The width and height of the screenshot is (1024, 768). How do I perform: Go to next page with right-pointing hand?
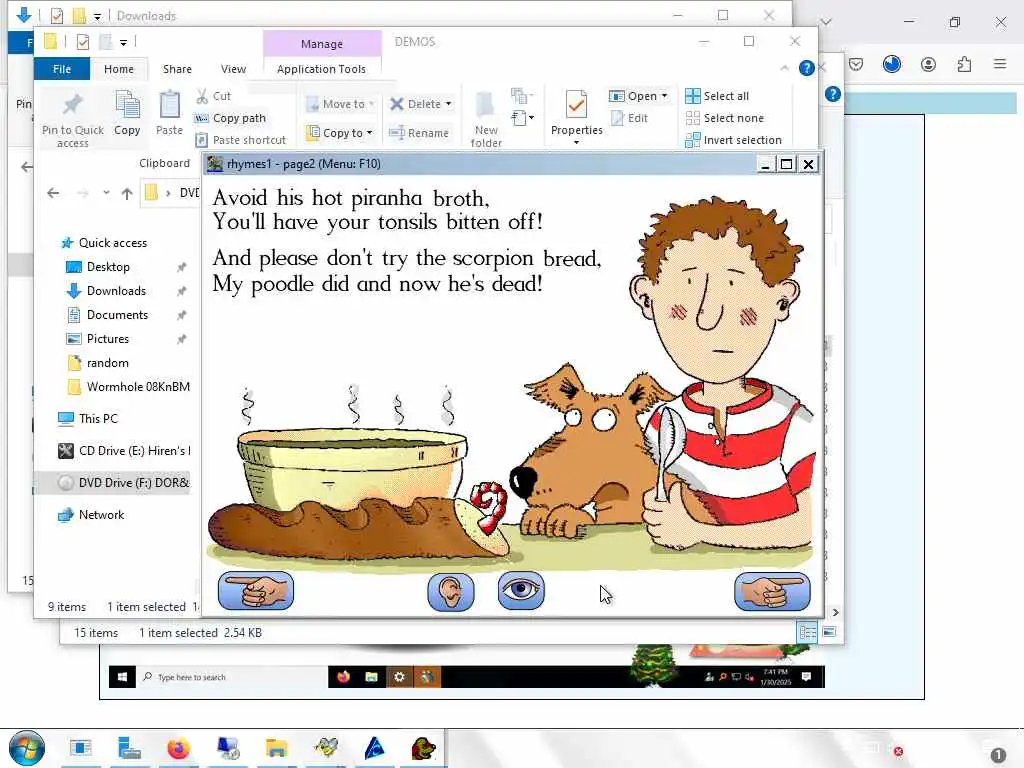pyautogui.click(x=772, y=591)
